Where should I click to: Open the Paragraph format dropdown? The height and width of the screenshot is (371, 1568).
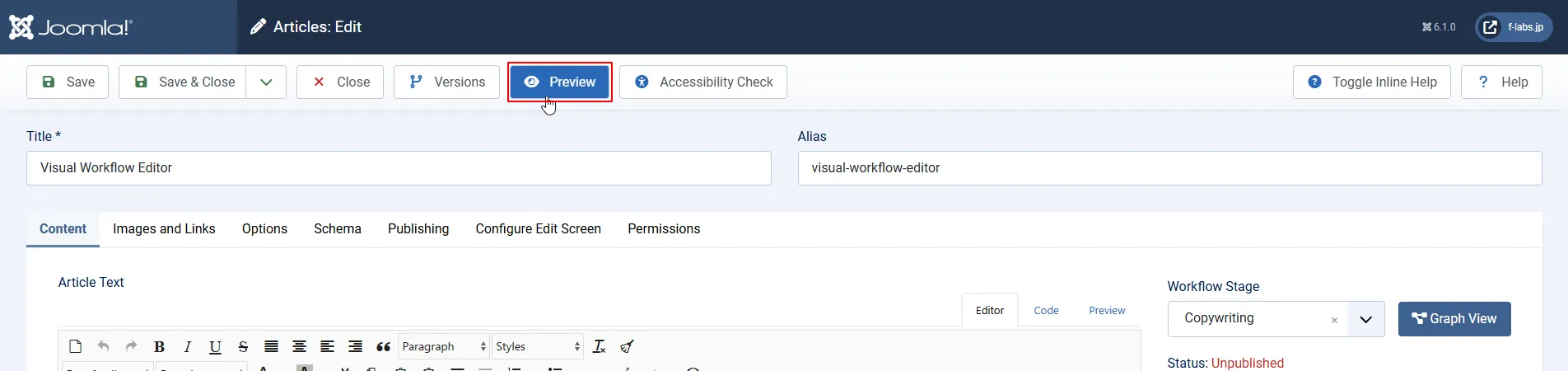444,347
